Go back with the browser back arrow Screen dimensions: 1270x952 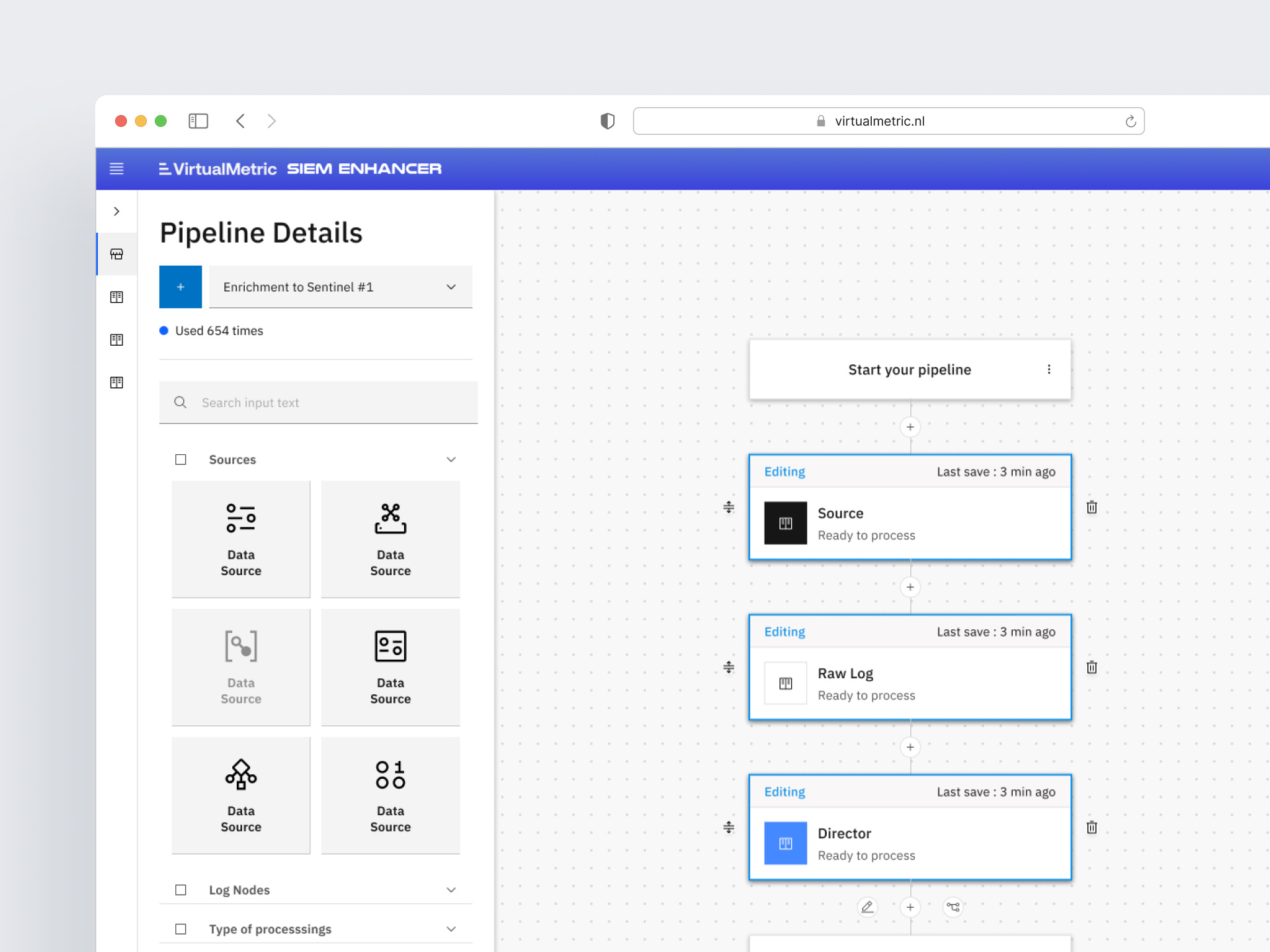241,121
